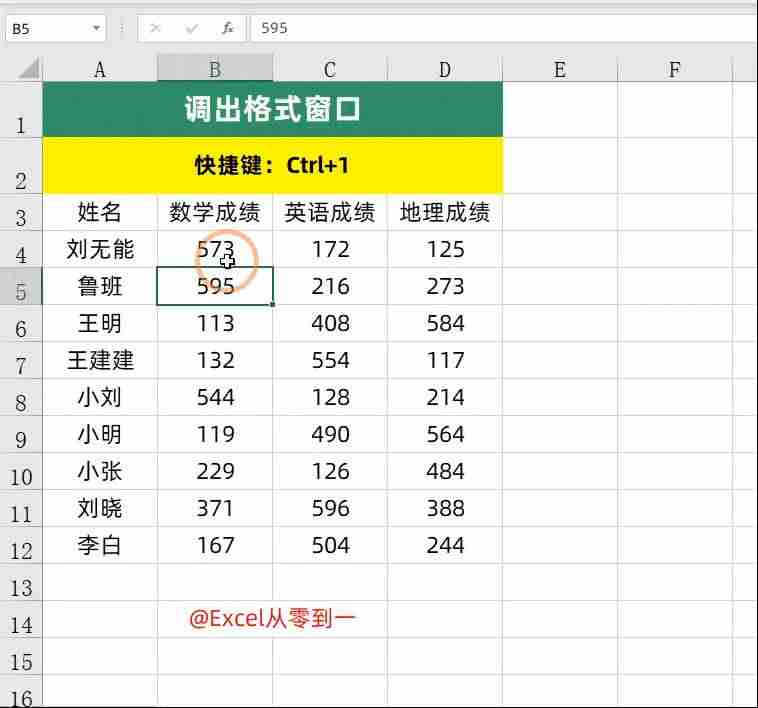Select row 10 header
The width and height of the screenshot is (758, 708).
pyautogui.click(x=21, y=472)
